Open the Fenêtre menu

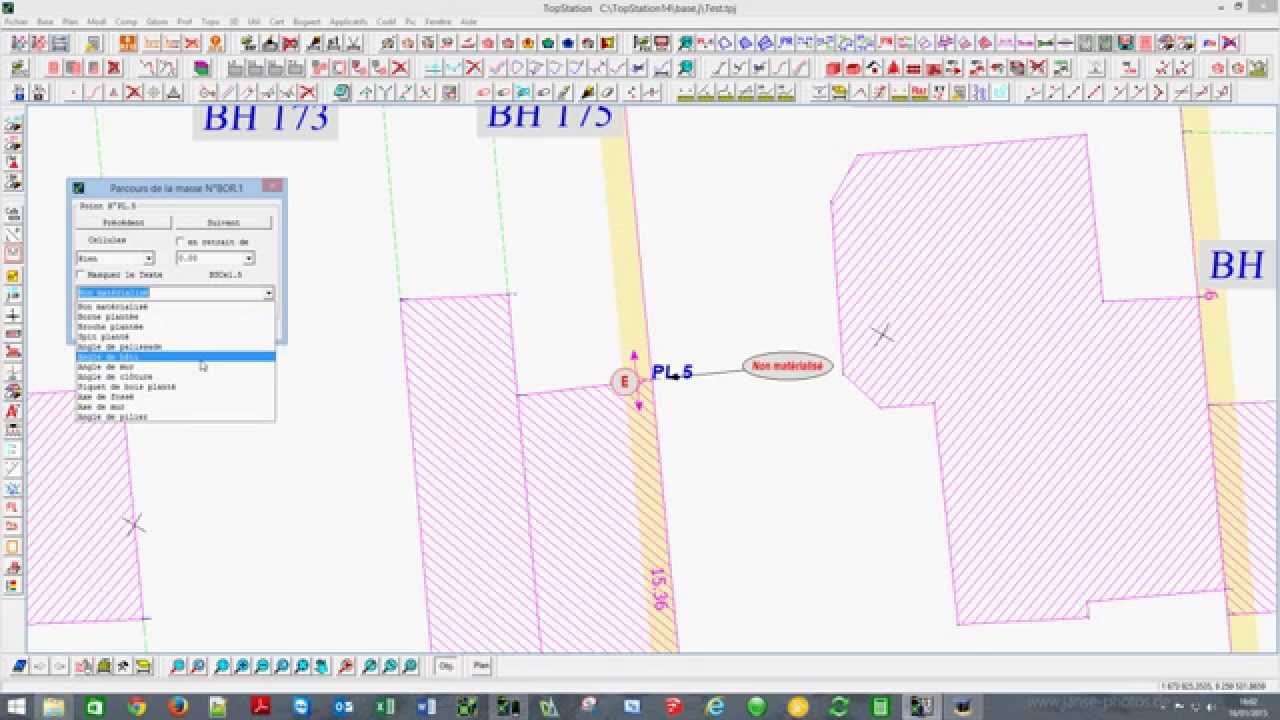pos(438,21)
